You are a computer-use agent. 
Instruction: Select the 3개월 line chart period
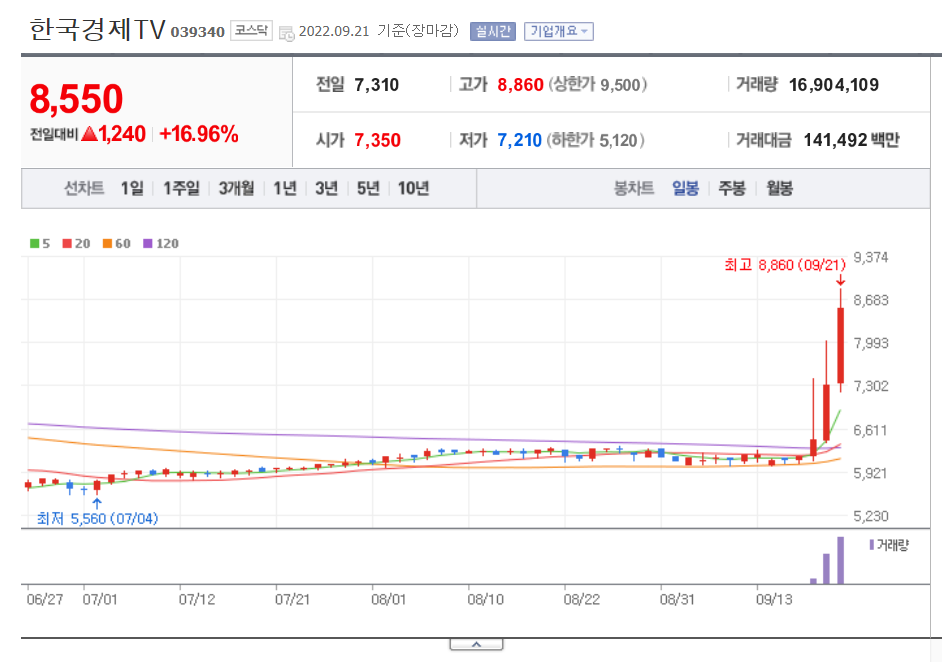tap(236, 189)
